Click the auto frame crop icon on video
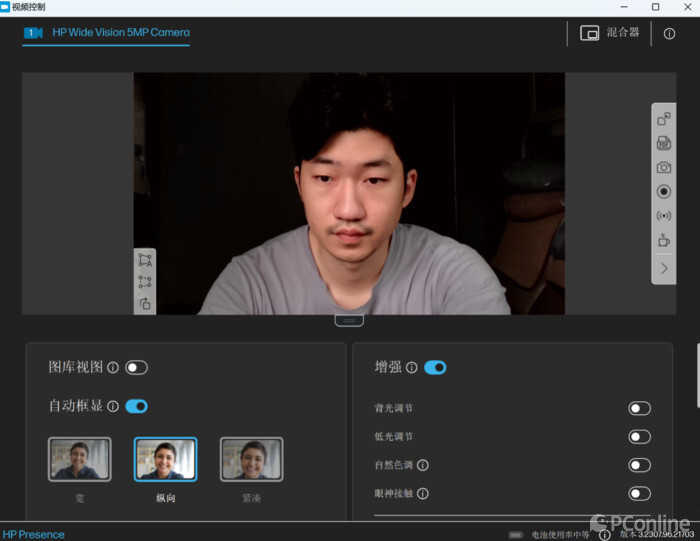The height and width of the screenshot is (541, 700). point(145,260)
